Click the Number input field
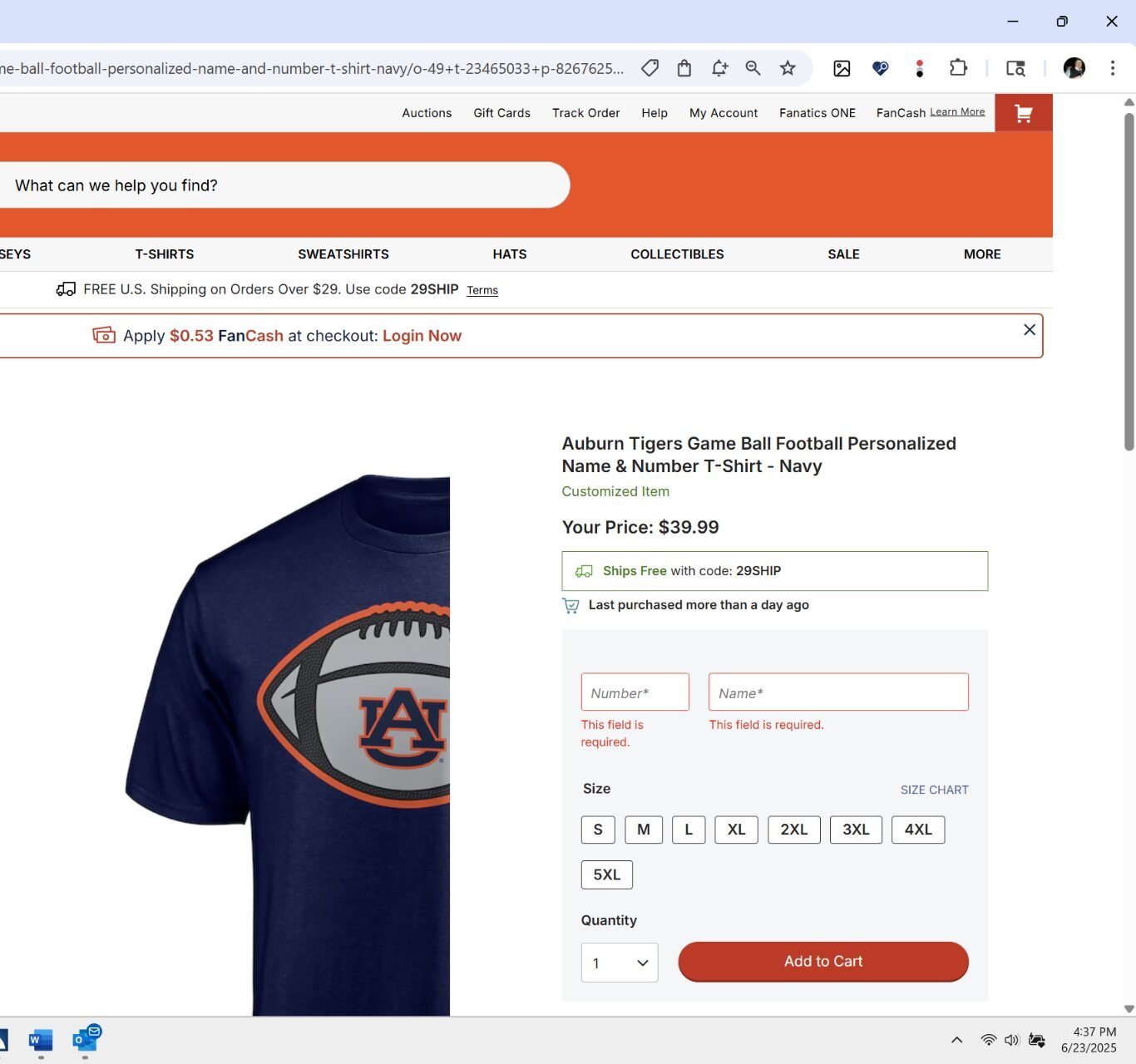1136x1064 pixels. pyautogui.click(x=635, y=692)
